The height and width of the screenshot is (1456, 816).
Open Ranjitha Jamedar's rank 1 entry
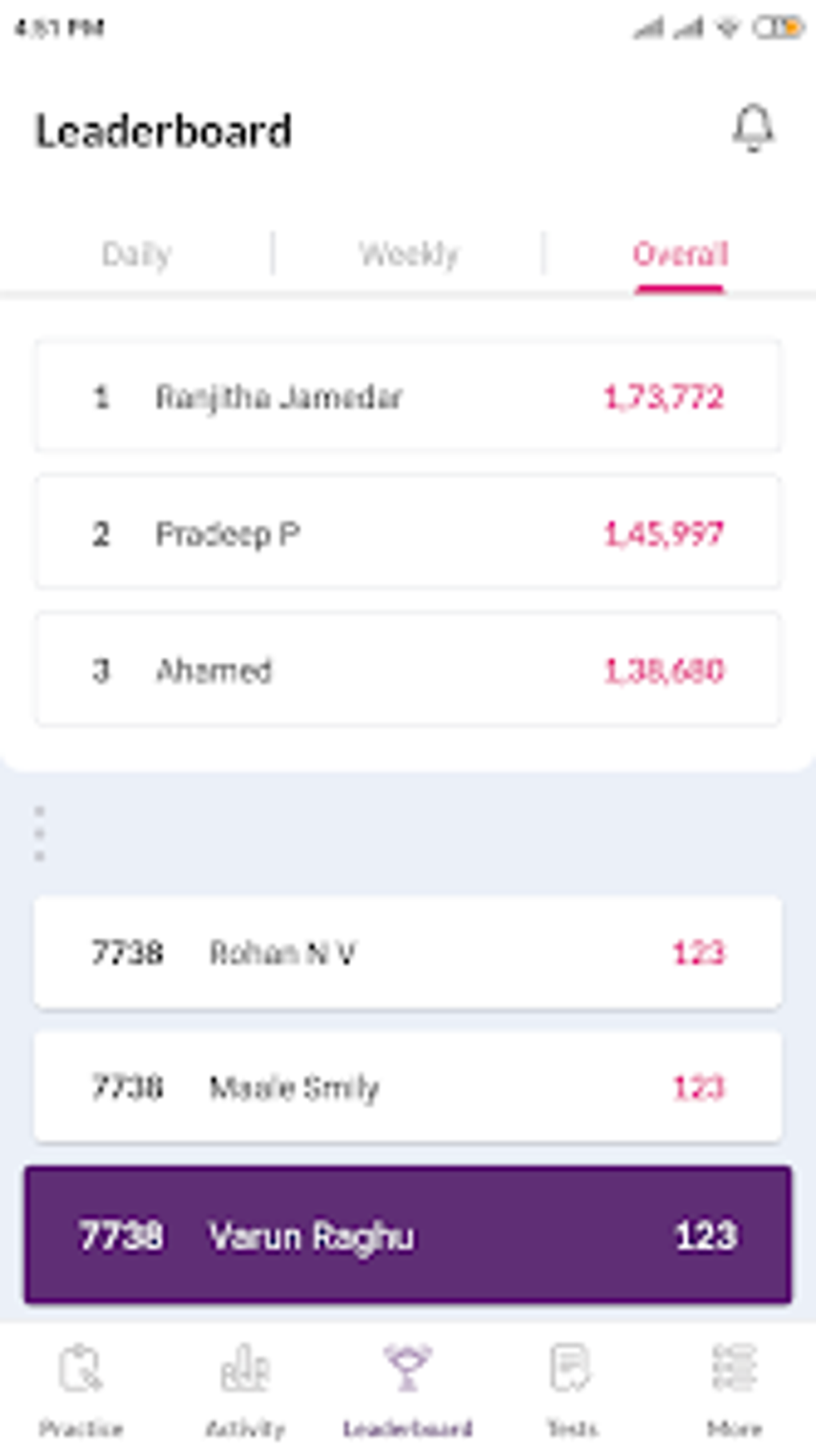pos(407,397)
